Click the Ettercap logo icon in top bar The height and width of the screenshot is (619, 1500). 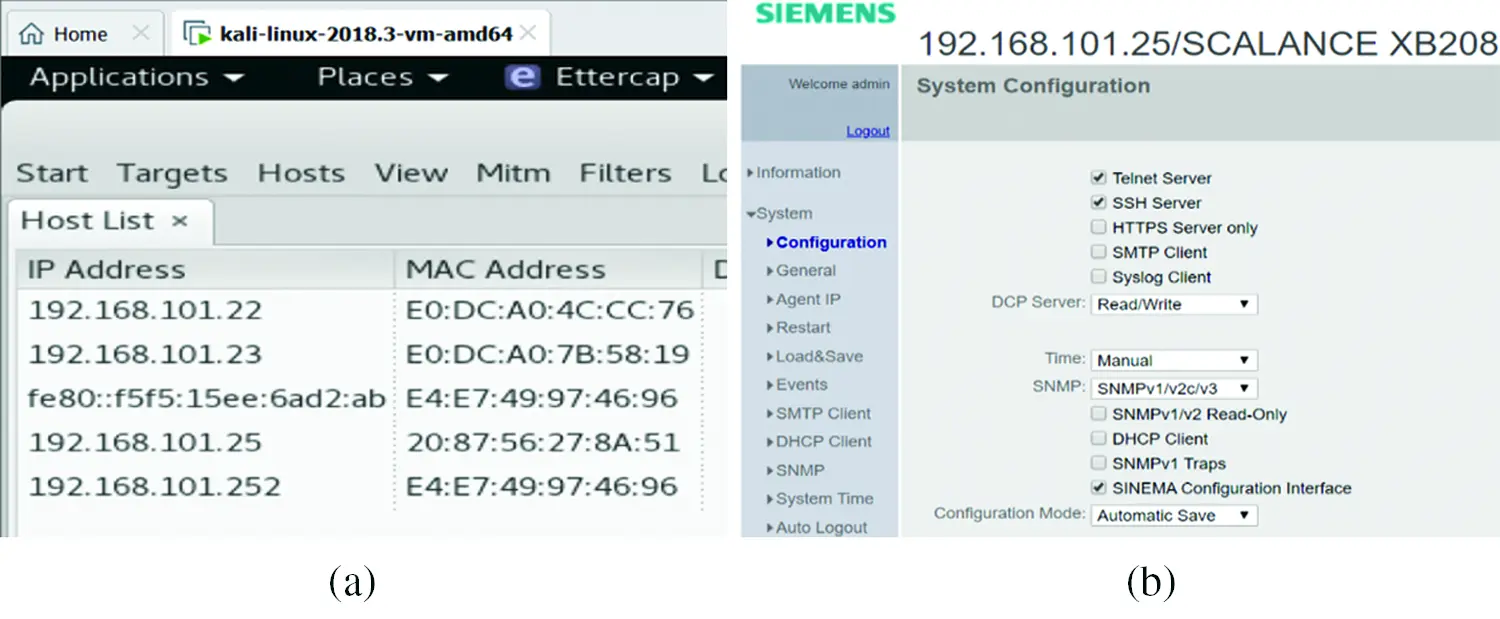[523, 77]
